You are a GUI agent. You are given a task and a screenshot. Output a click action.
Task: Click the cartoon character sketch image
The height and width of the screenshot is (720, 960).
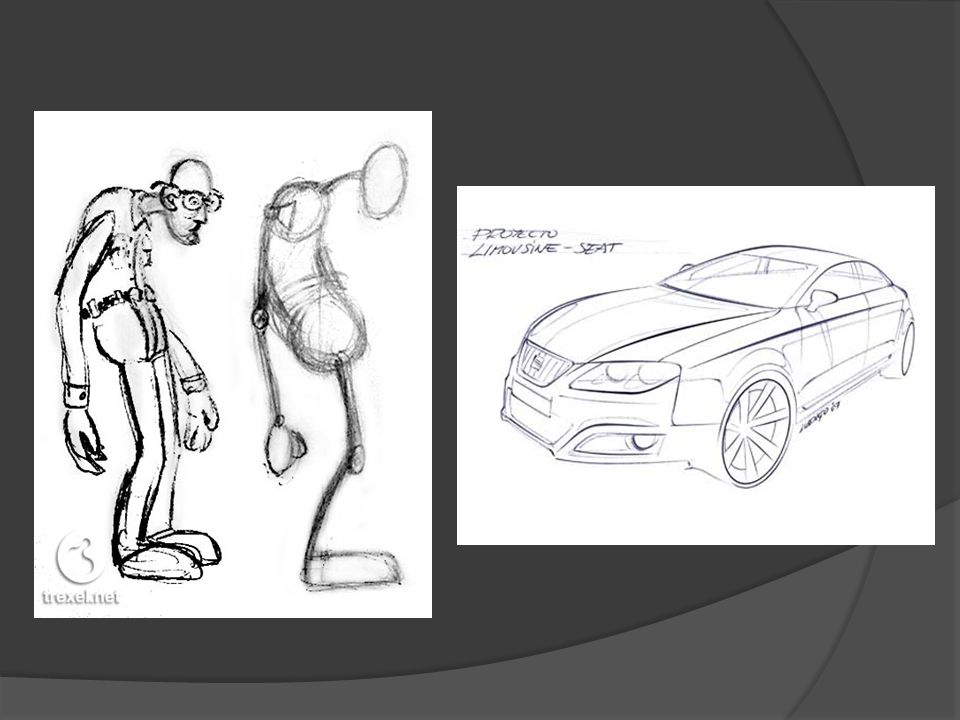click(x=233, y=364)
